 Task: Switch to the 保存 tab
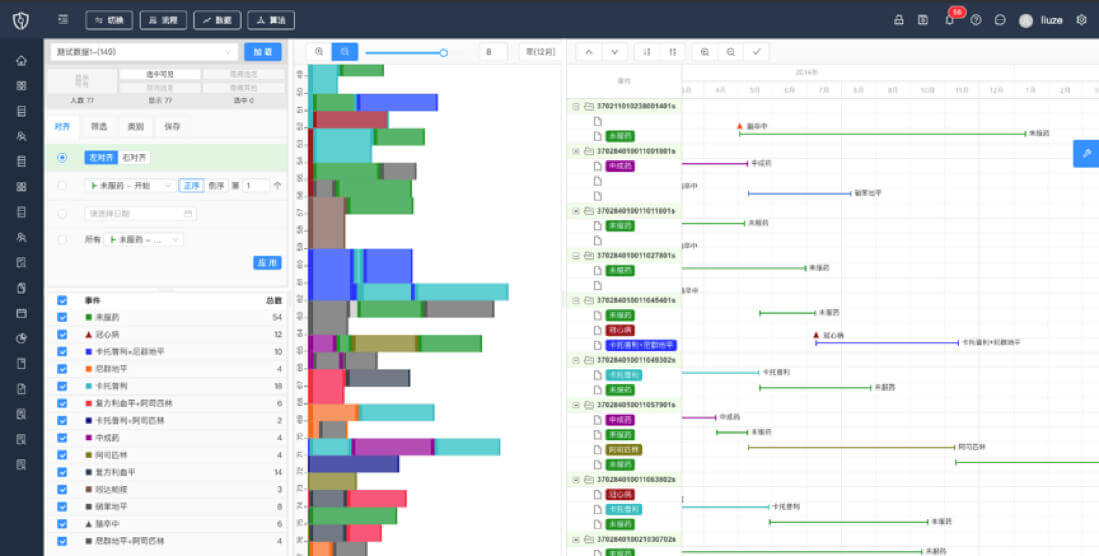(172, 127)
